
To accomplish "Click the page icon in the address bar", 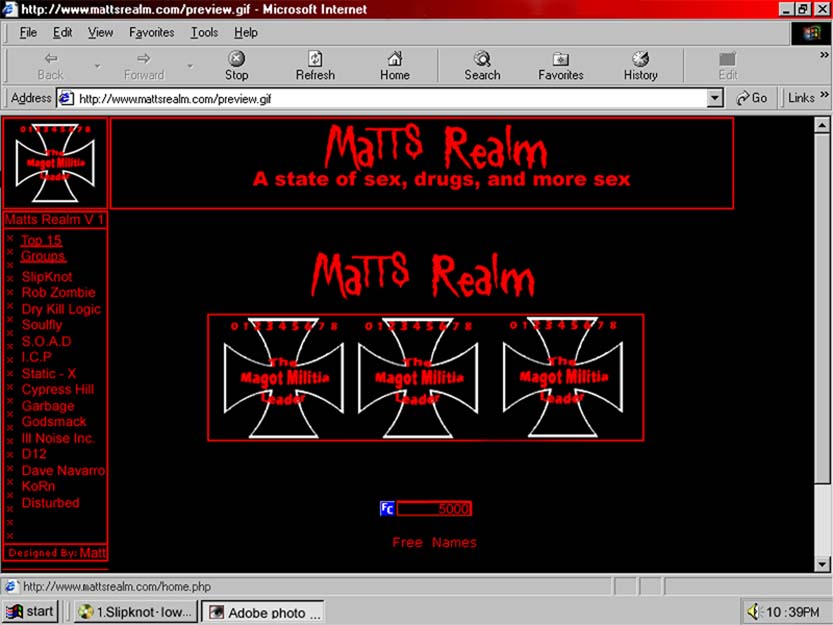I will (x=66, y=98).
